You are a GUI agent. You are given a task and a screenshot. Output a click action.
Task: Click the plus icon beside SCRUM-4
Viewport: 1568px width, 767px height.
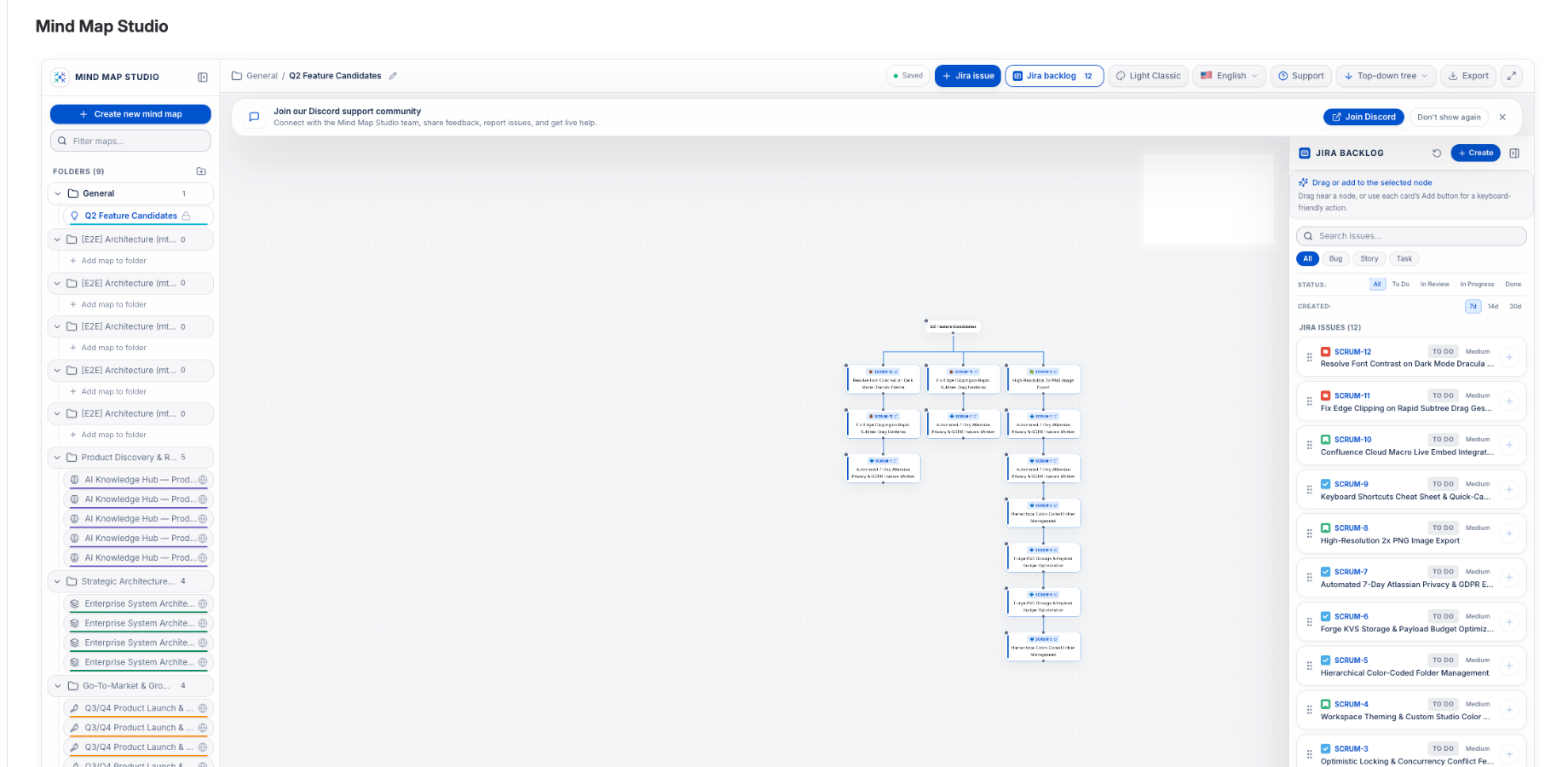click(1509, 710)
